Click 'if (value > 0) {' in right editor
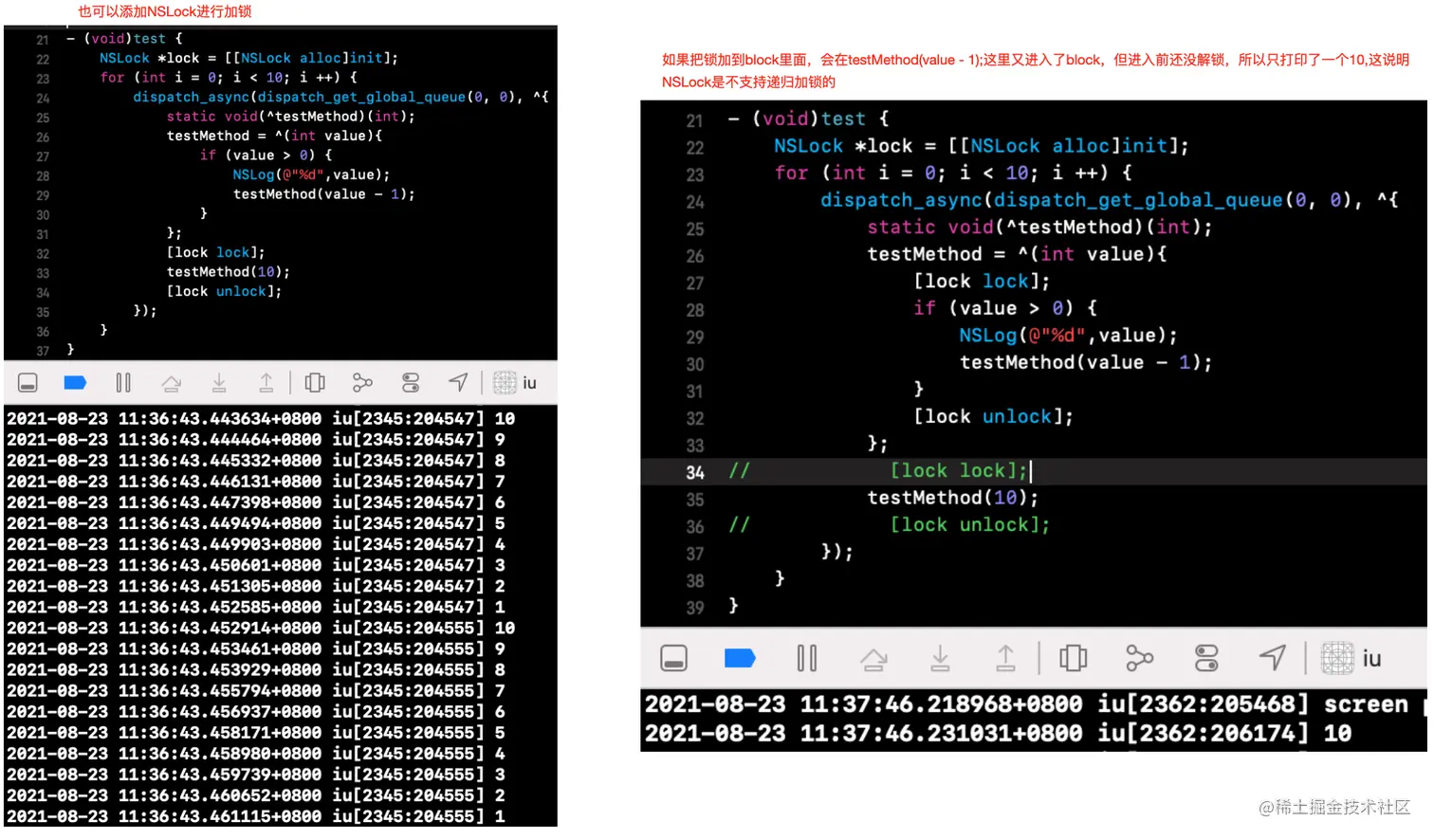 [1005, 308]
